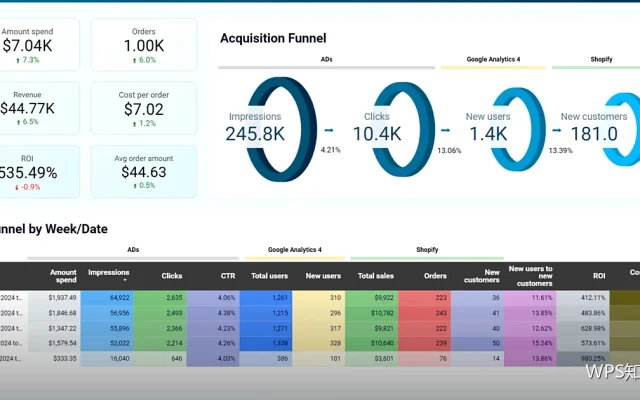Sort table by New users column header

pyautogui.click(x=323, y=276)
